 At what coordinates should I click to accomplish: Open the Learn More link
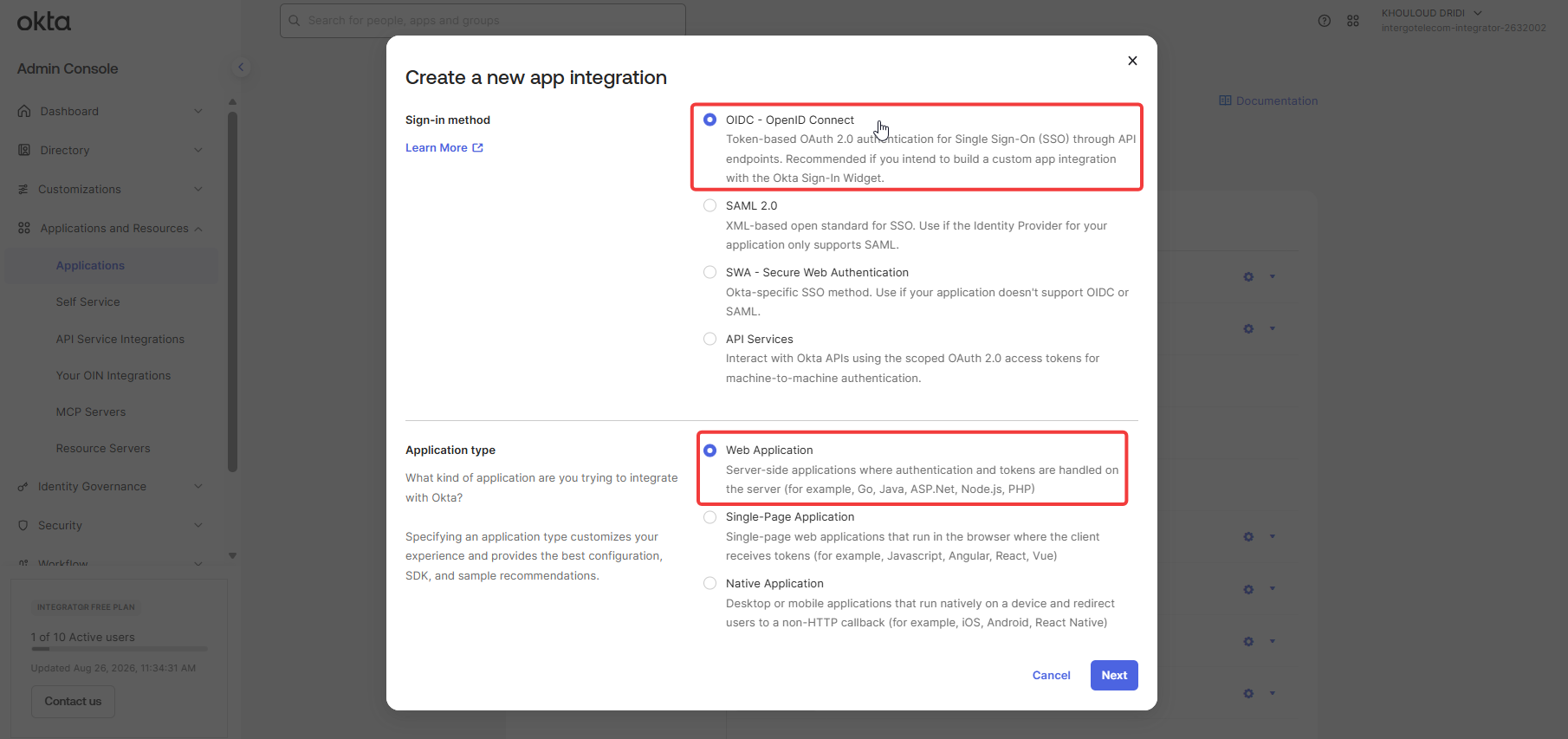coord(444,148)
